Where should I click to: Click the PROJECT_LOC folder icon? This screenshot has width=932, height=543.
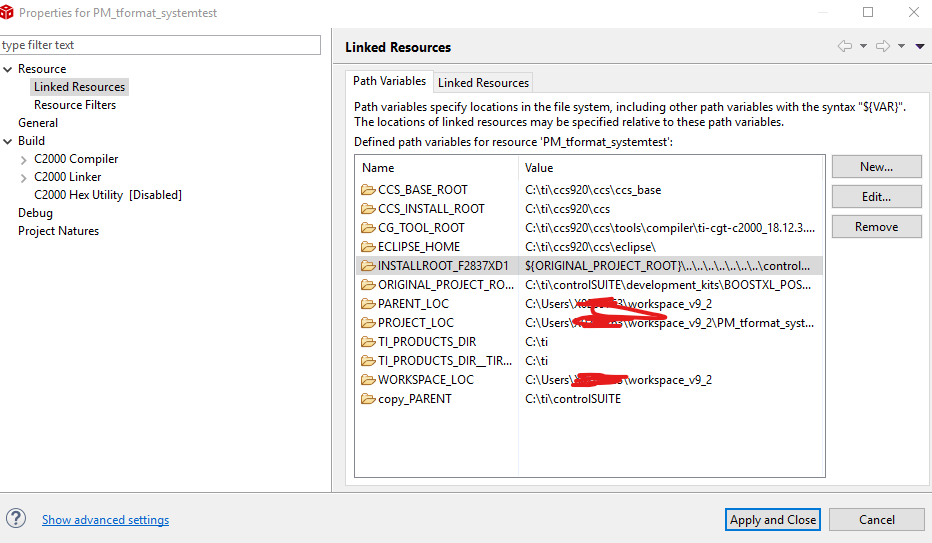367,323
